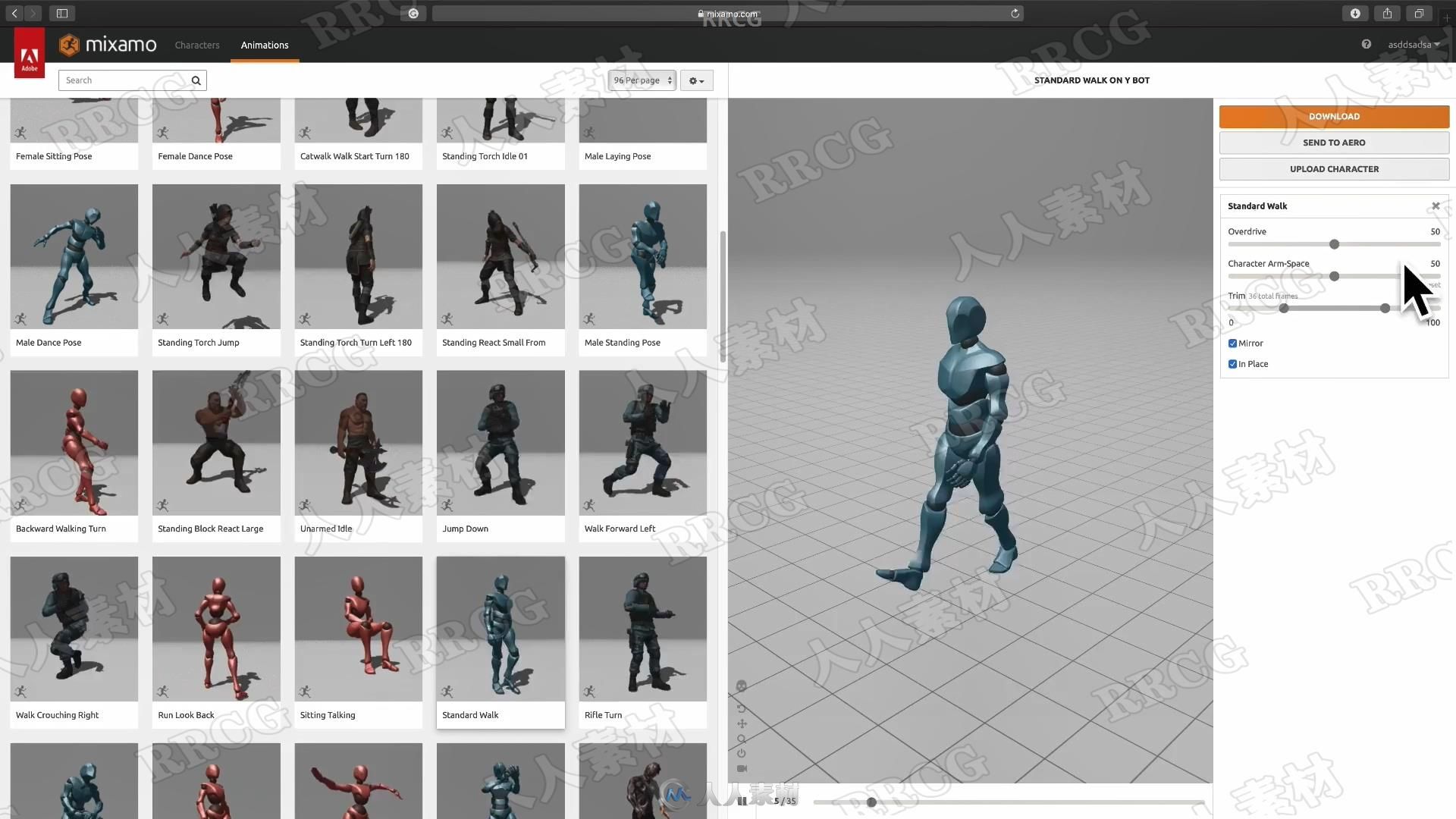This screenshot has height=819, width=1456.
Task: Click the pause playback button on timeline
Action: coord(742,800)
